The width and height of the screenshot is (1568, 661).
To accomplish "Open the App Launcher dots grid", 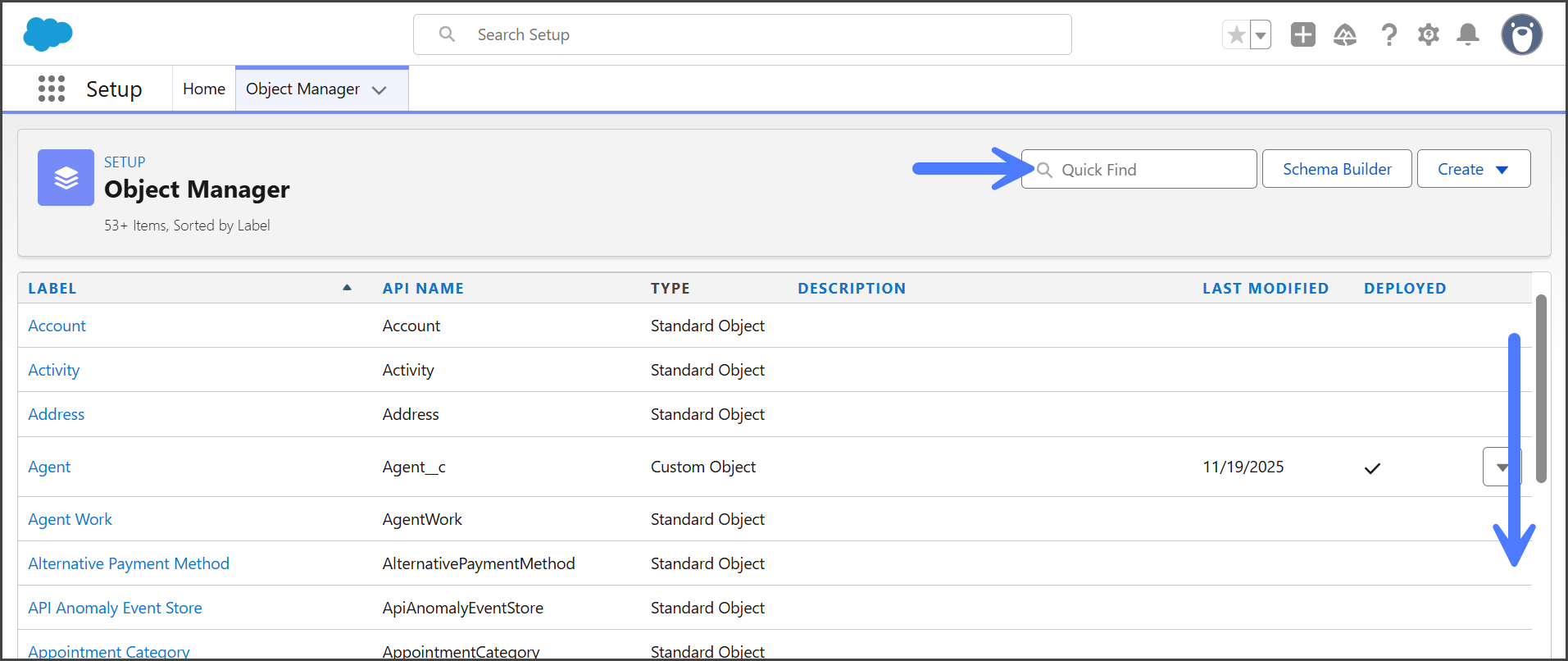I will [52, 89].
